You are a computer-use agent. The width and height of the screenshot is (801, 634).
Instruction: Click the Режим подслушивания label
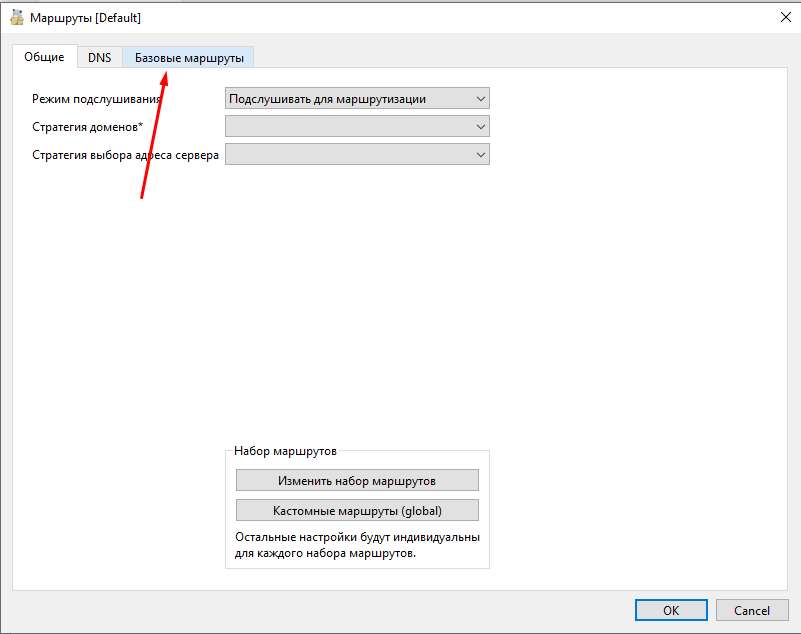(96, 98)
